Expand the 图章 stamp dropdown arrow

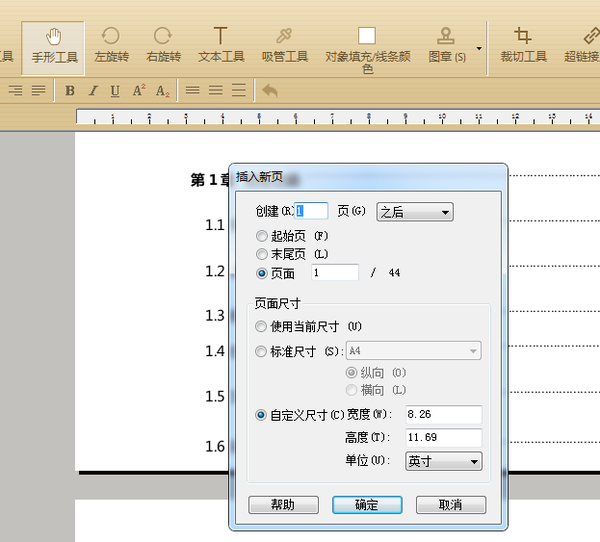[479, 49]
